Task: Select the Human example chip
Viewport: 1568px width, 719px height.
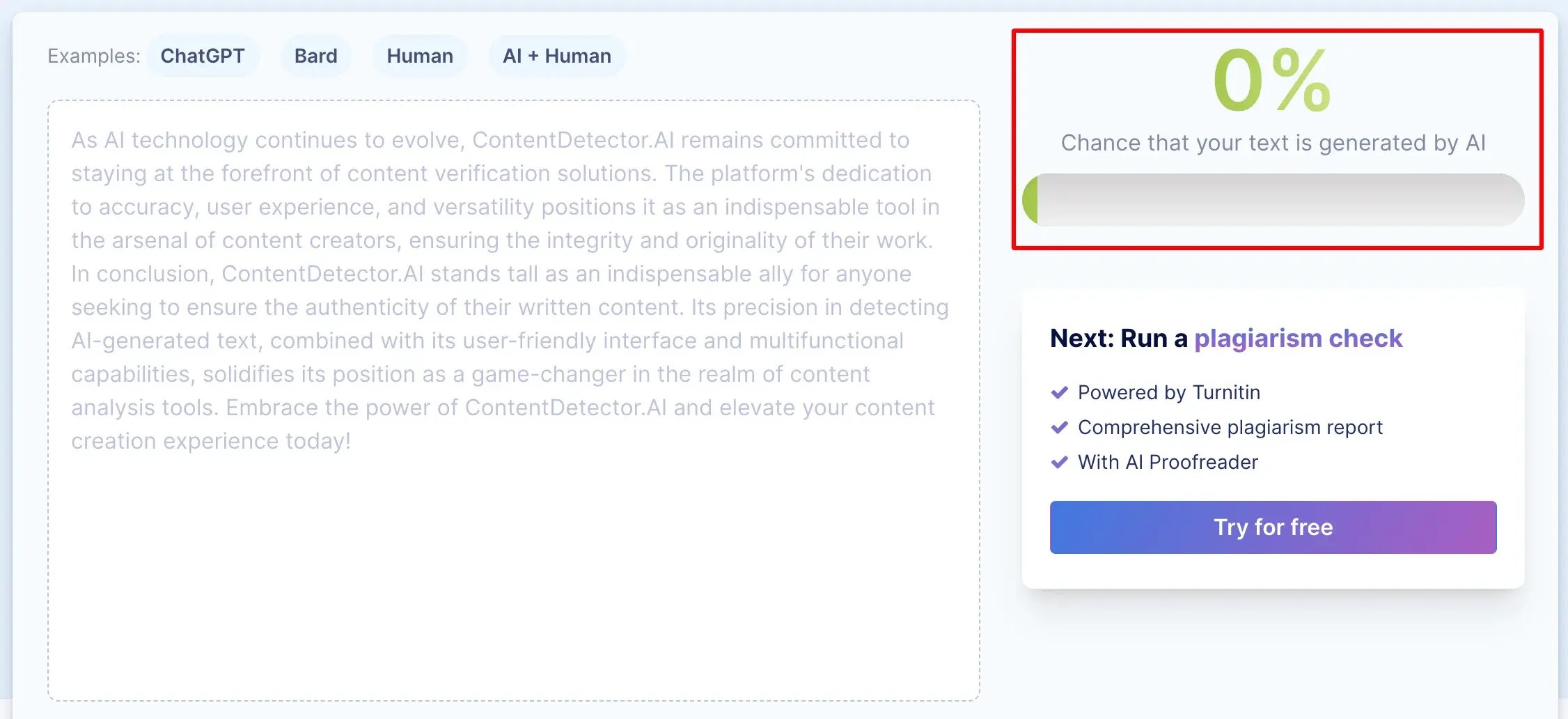Action: 420,56
